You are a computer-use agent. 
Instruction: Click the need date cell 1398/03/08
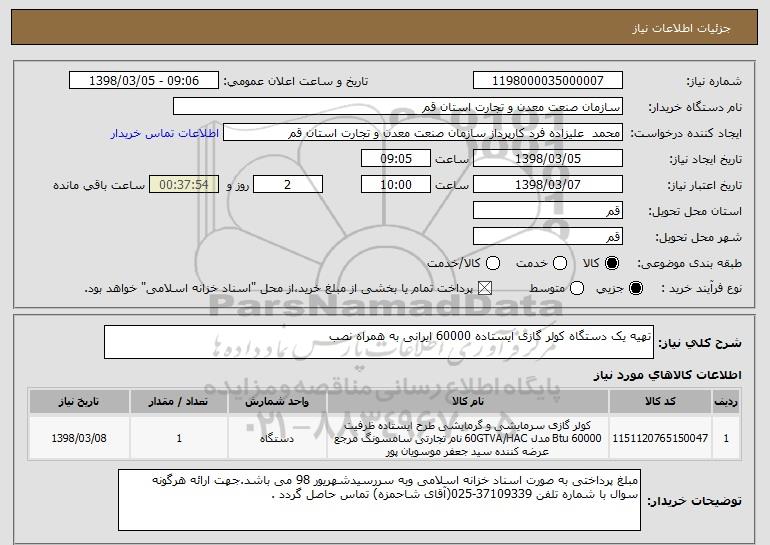(x=79, y=438)
